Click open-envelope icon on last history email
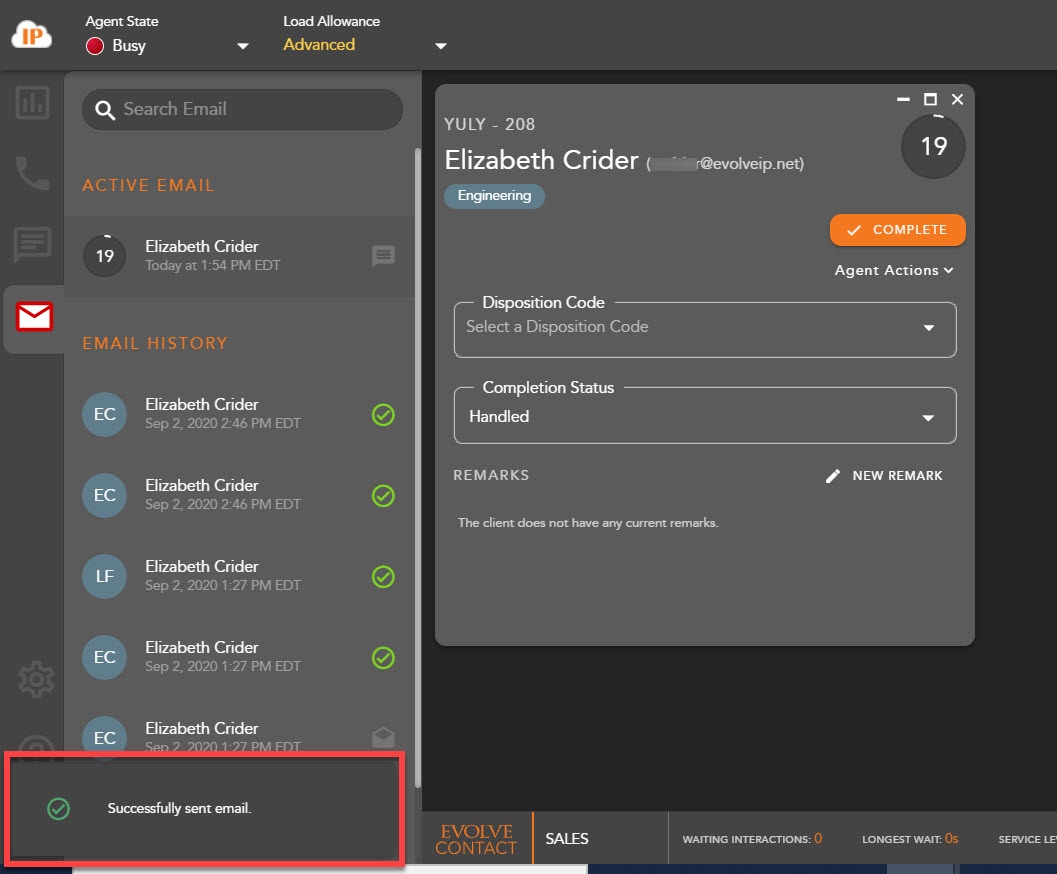This screenshot has height=874, width=1057. click(383, 737)
